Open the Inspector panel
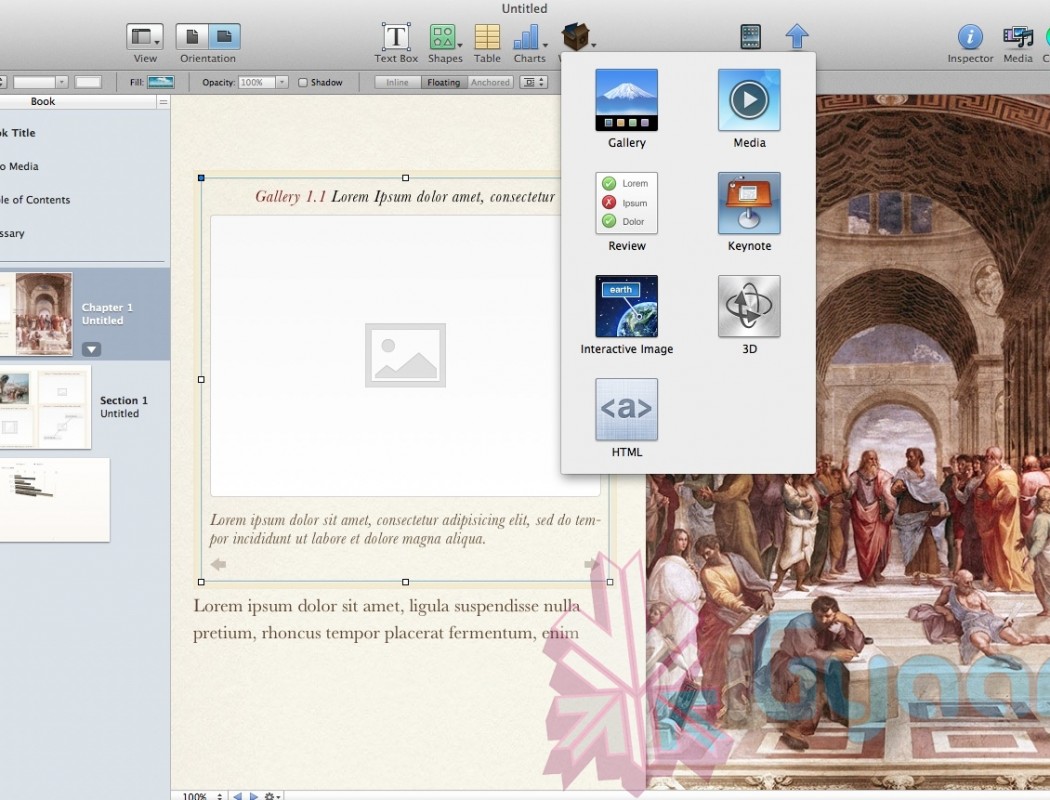This screenshot has width=1050, height=800. (970, 38)
